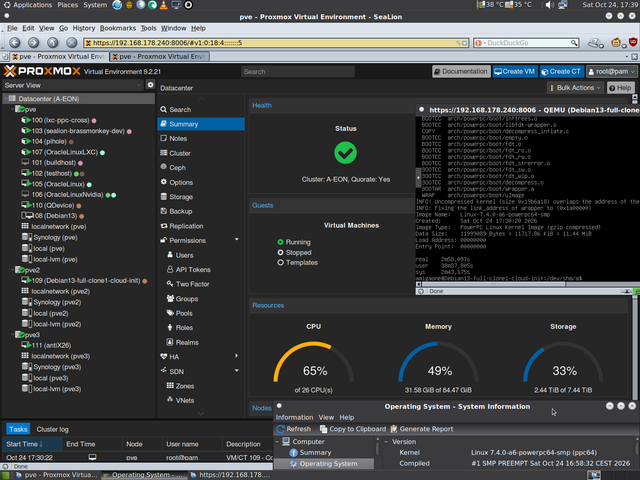Select VM 109 Debian13-full-clone1-cloud-init
Viewport: 640px width, 480px height.
[84, 280]
